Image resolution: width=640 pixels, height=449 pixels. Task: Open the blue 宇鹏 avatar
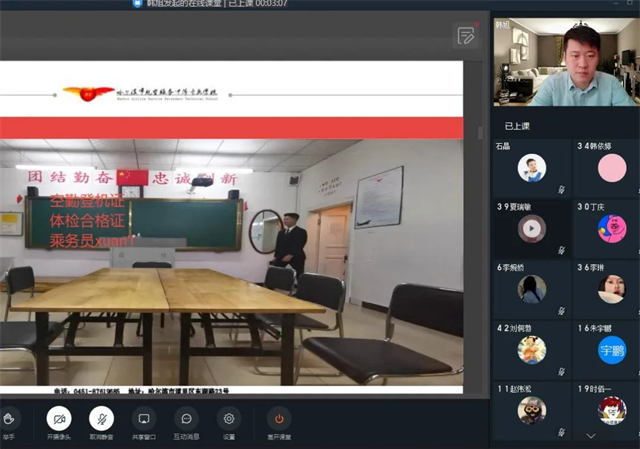click(612, 350)
